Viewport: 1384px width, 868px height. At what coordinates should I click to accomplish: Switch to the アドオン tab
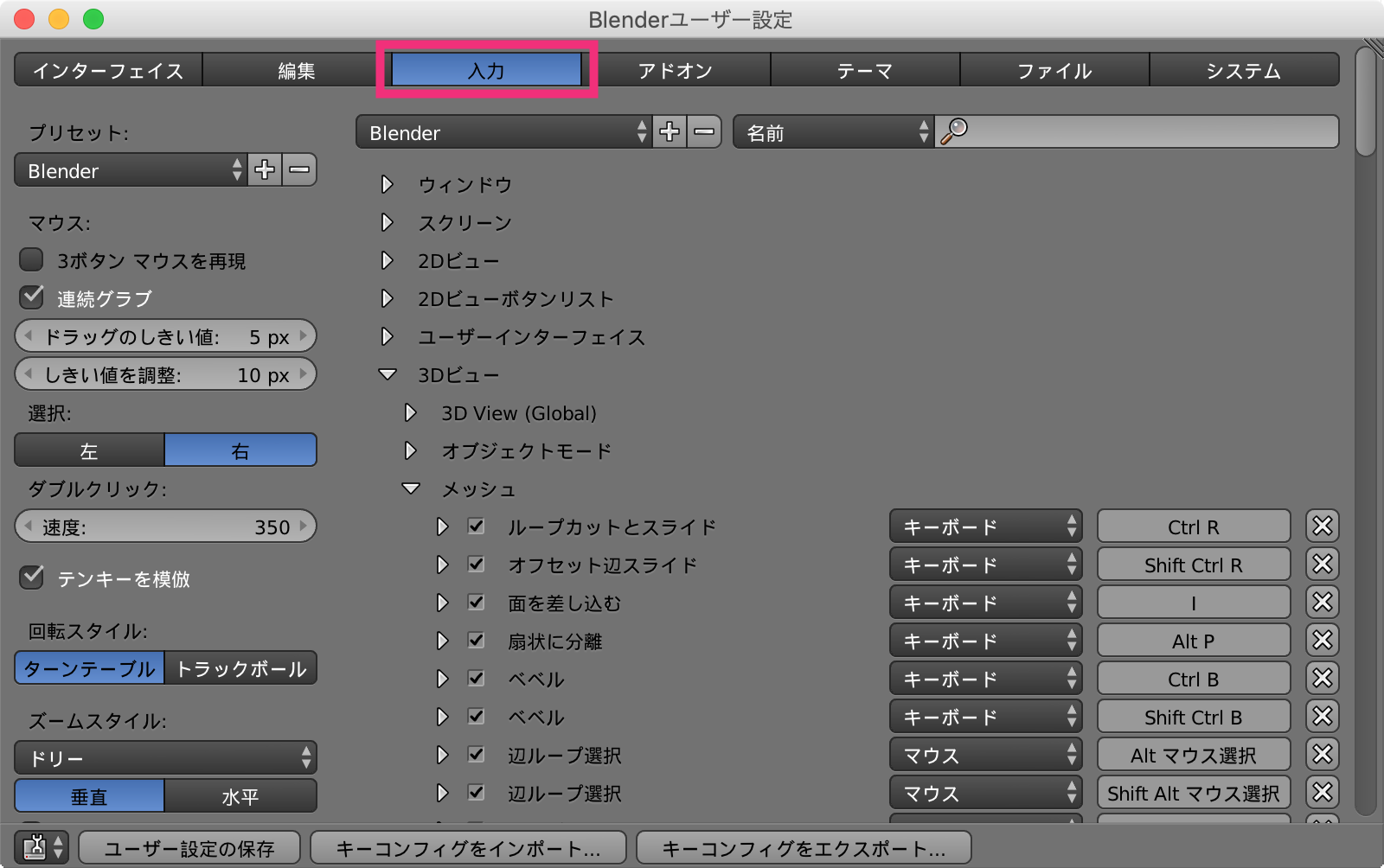(x=676, y=70)
